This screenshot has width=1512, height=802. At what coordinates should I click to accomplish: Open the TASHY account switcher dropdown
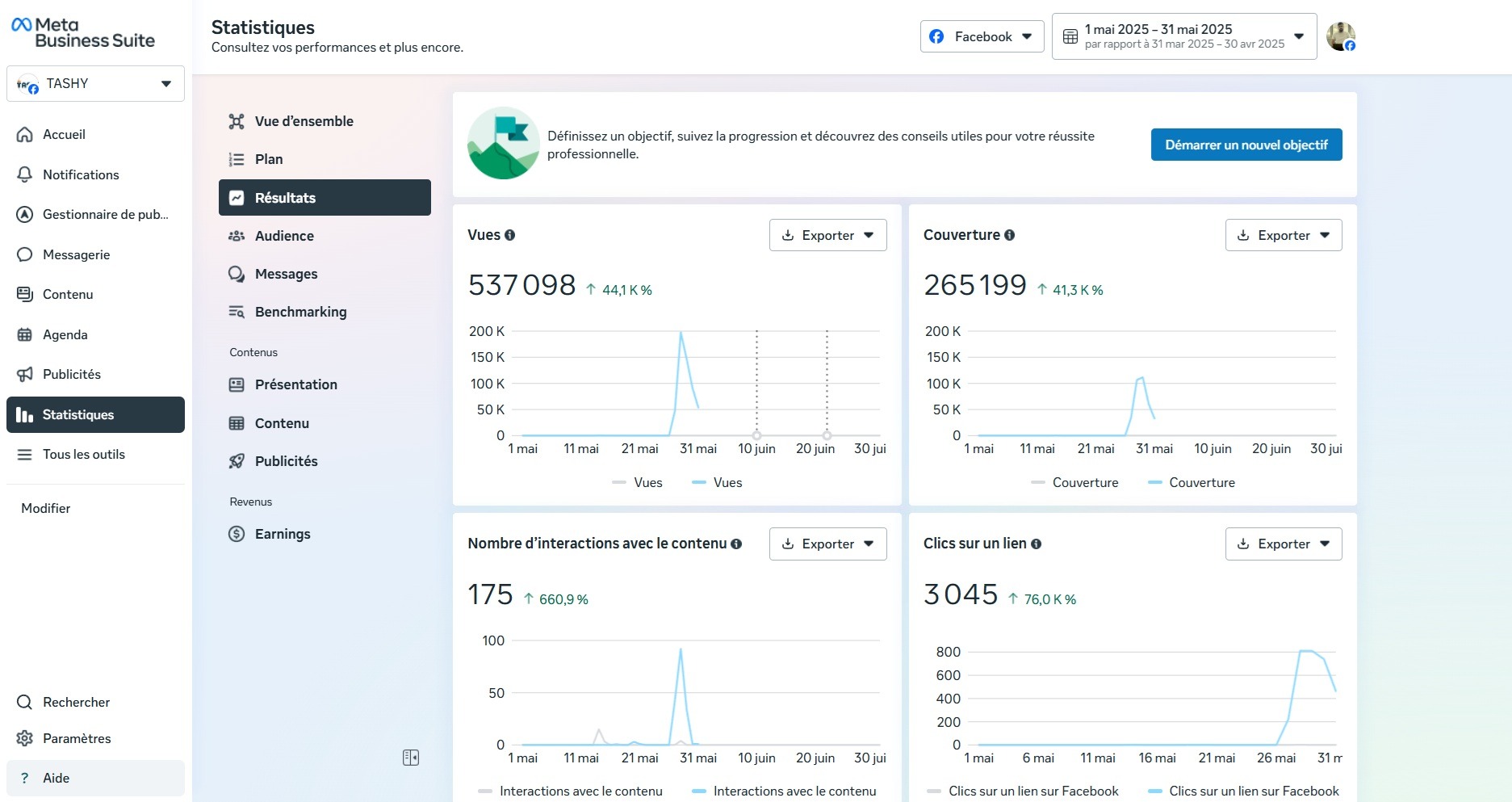(x=95, y=84)
